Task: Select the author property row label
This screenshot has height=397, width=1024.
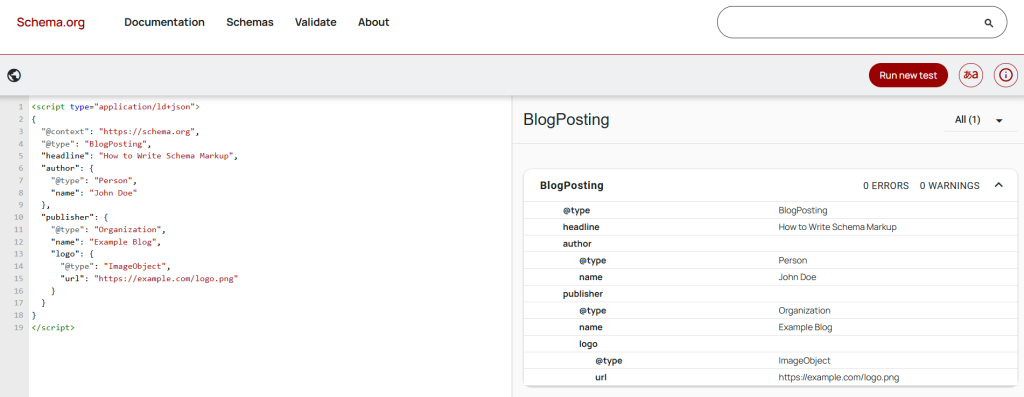Action: tap(577, 244)
